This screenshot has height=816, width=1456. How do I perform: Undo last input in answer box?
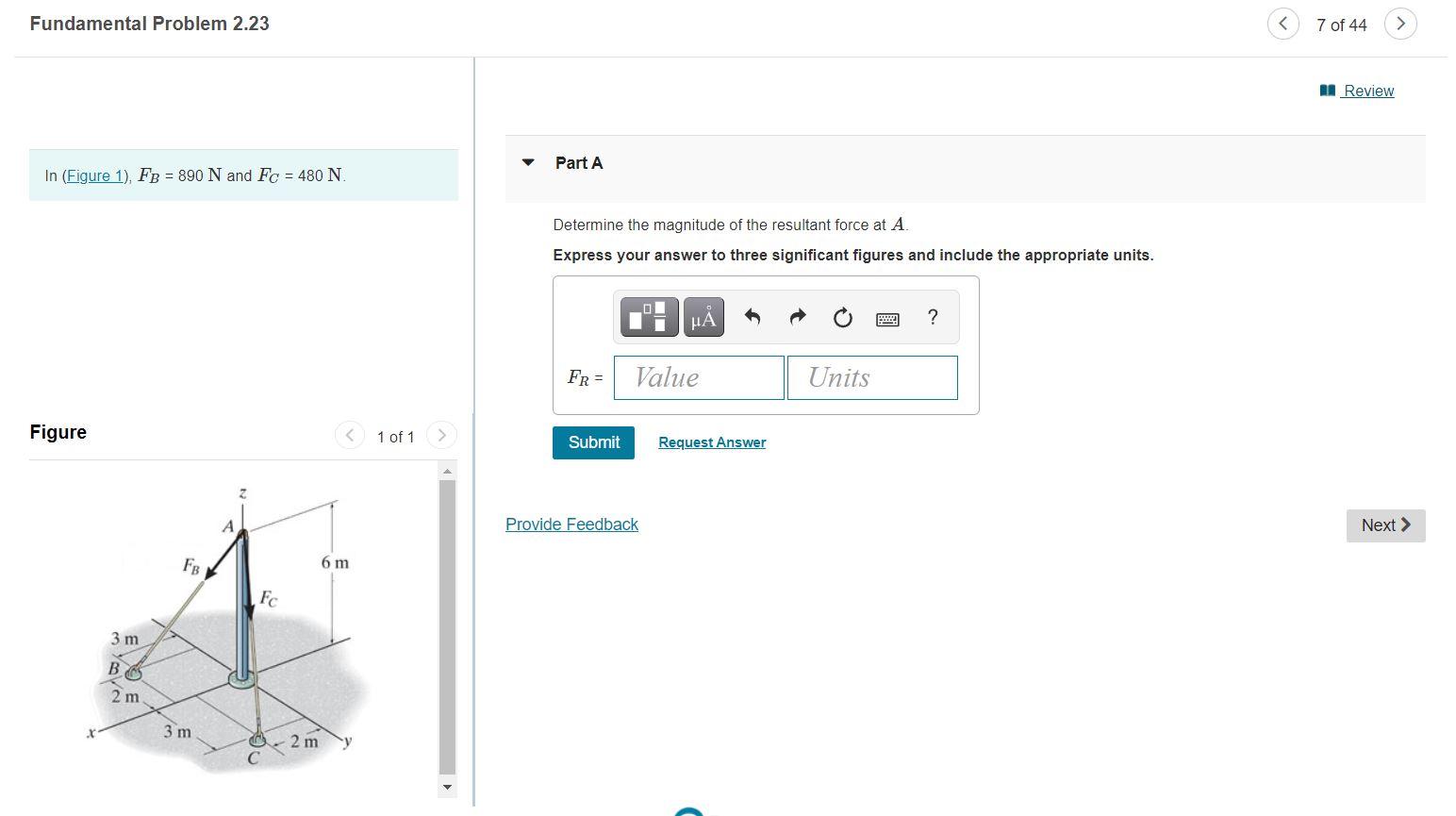752,317
